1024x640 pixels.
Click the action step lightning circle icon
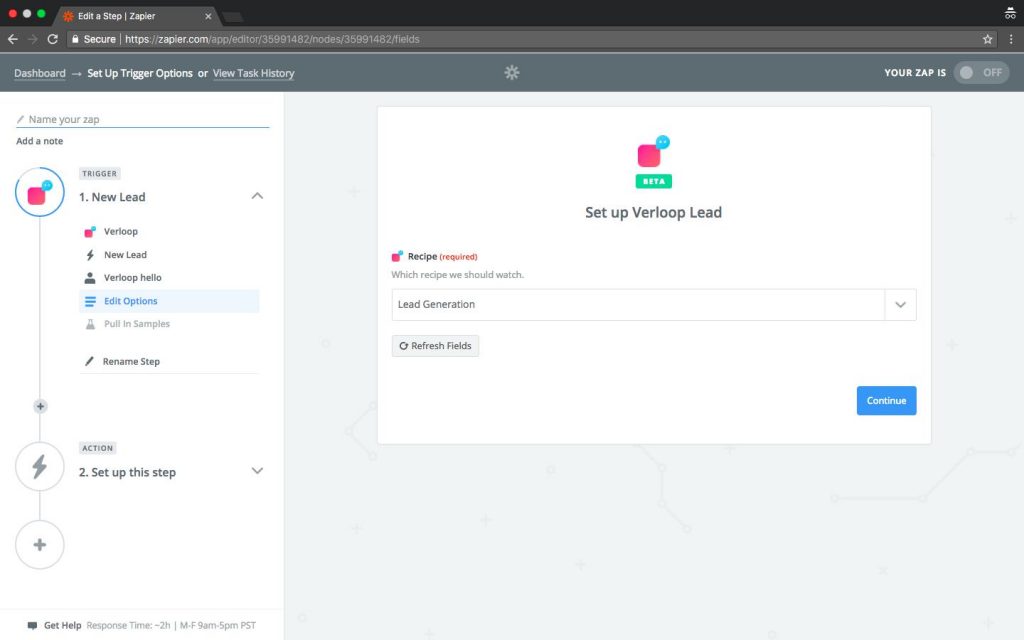coord(40,466)
